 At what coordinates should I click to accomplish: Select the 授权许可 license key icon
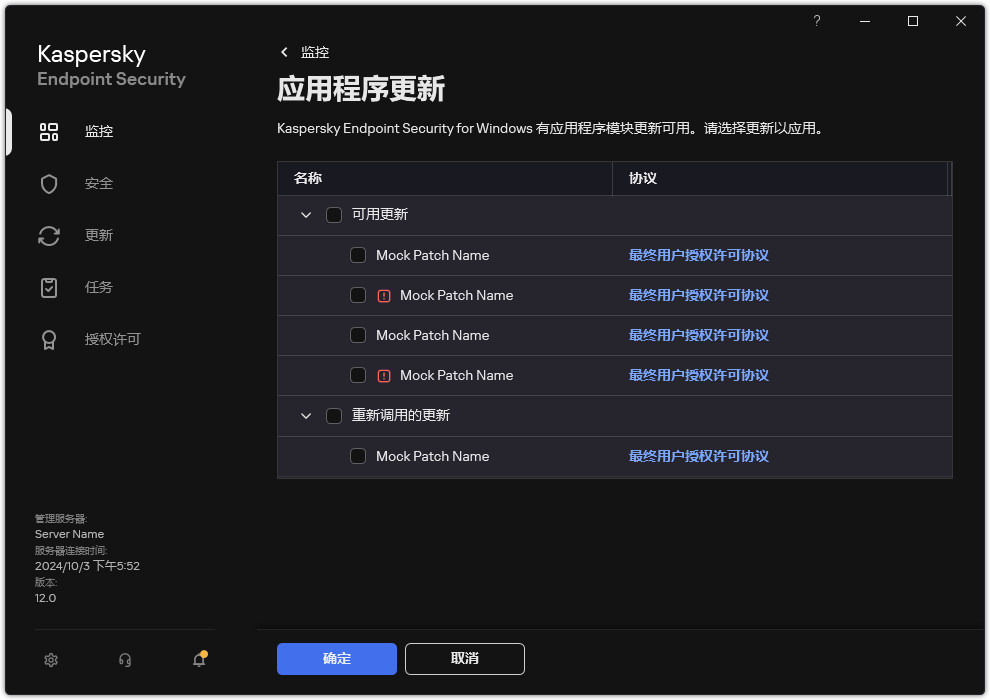pos(49,339)
